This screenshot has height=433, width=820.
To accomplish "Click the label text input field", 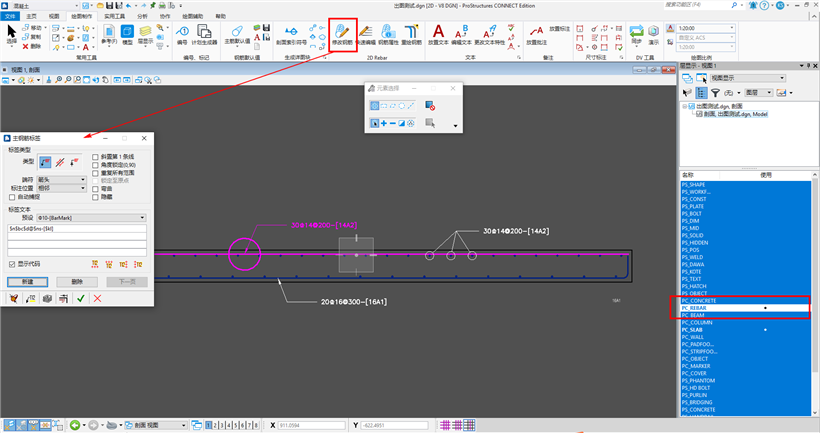I will [x=76, y=229].
